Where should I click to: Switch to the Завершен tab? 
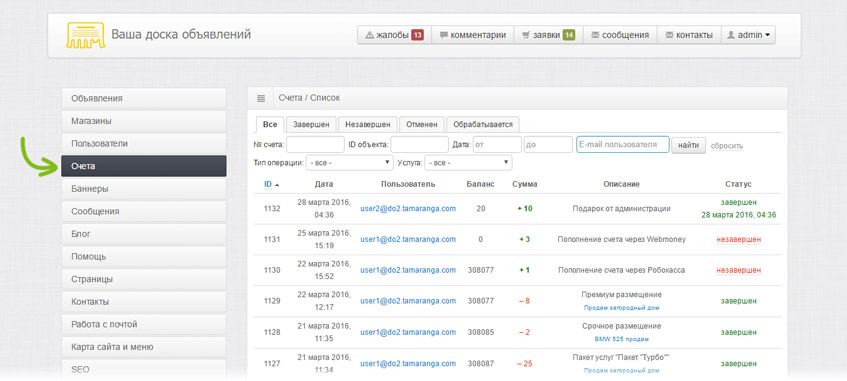tap(311, 124)
